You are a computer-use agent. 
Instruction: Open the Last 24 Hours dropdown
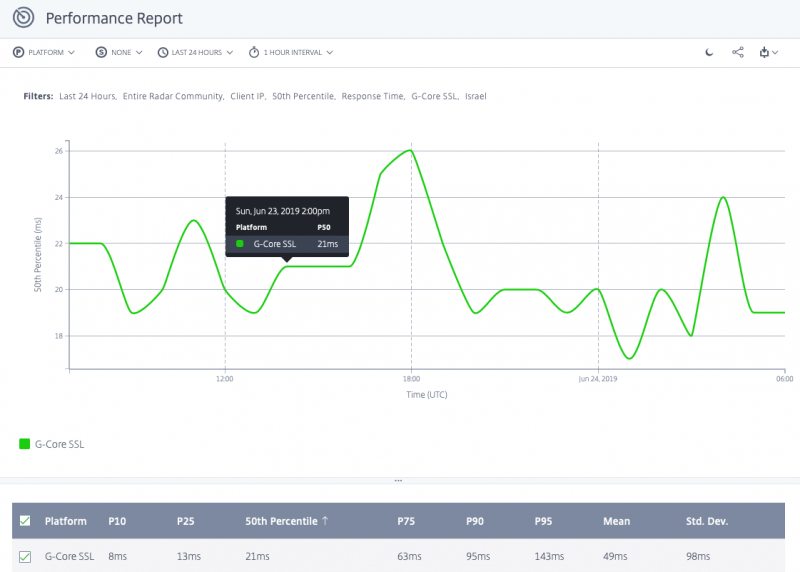click(x=202, y=52)
